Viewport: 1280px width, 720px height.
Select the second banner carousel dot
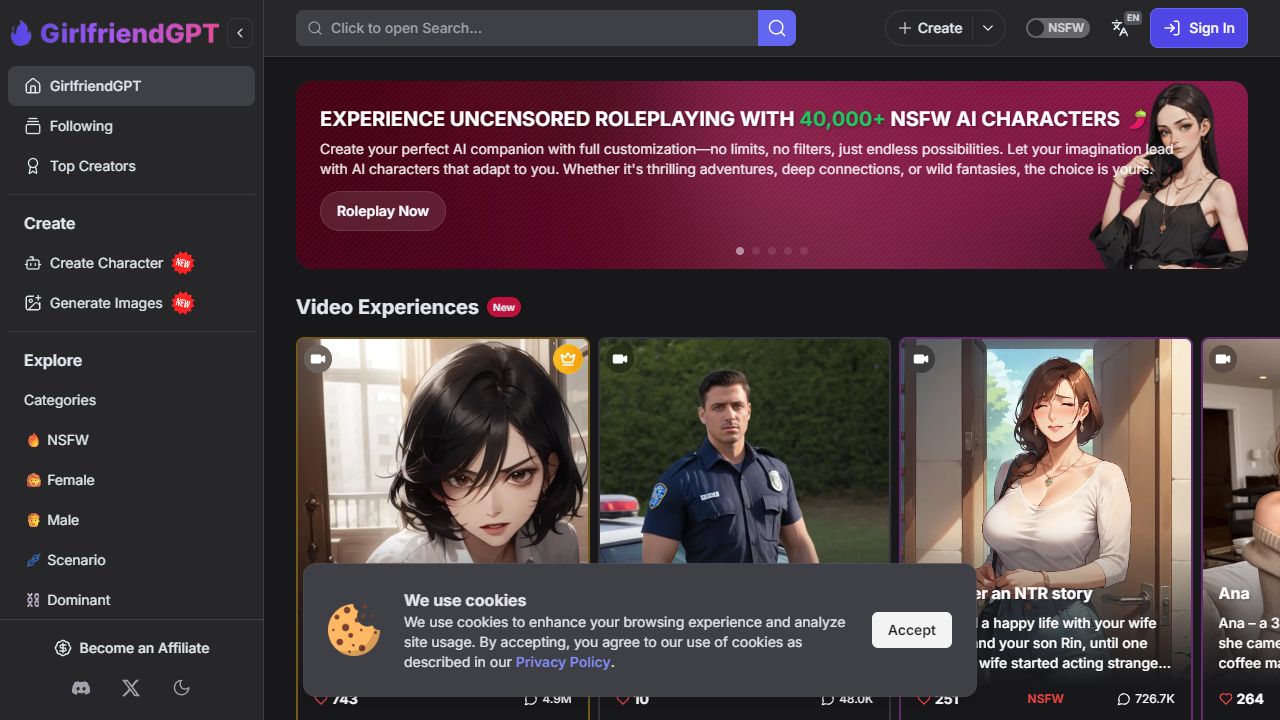[756, 251]
